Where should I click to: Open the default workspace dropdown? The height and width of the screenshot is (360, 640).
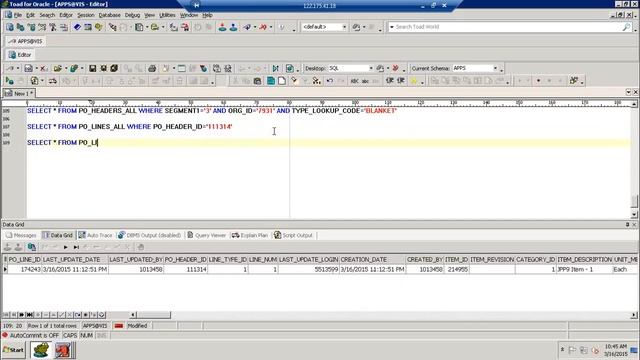(344, 27)
